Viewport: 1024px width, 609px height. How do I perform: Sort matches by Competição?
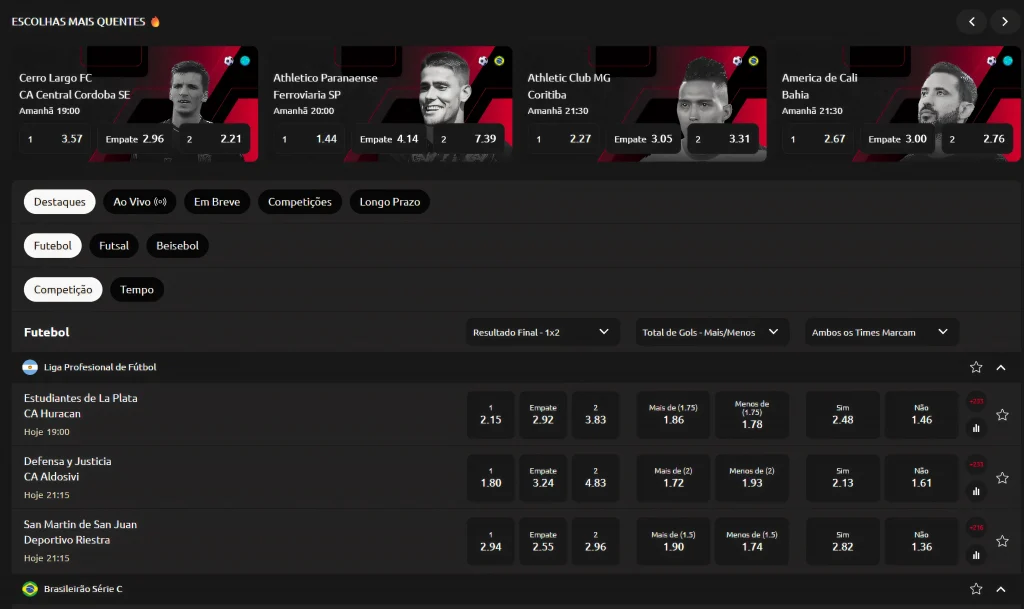coord(63,289)
